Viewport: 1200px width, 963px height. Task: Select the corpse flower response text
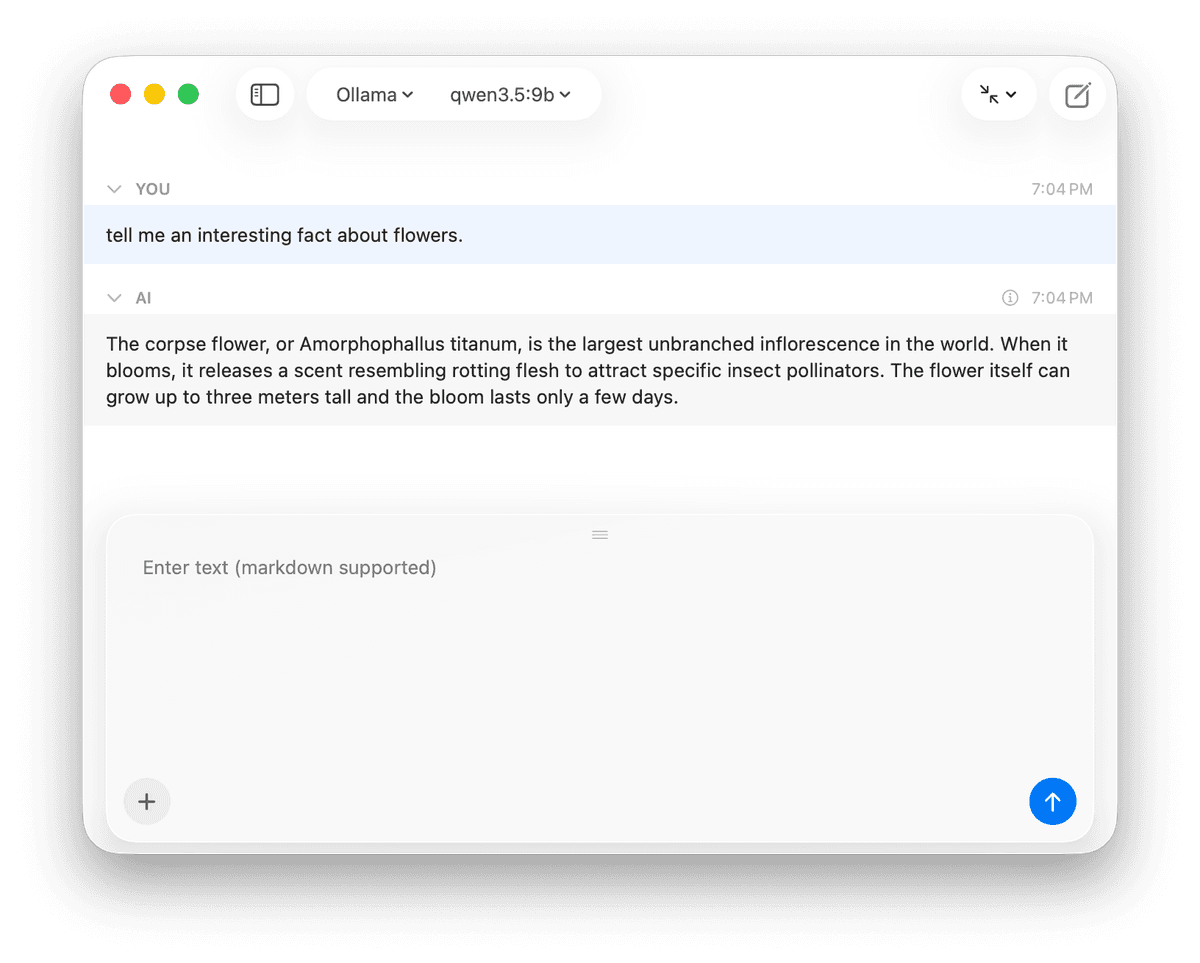click(588, 370)
